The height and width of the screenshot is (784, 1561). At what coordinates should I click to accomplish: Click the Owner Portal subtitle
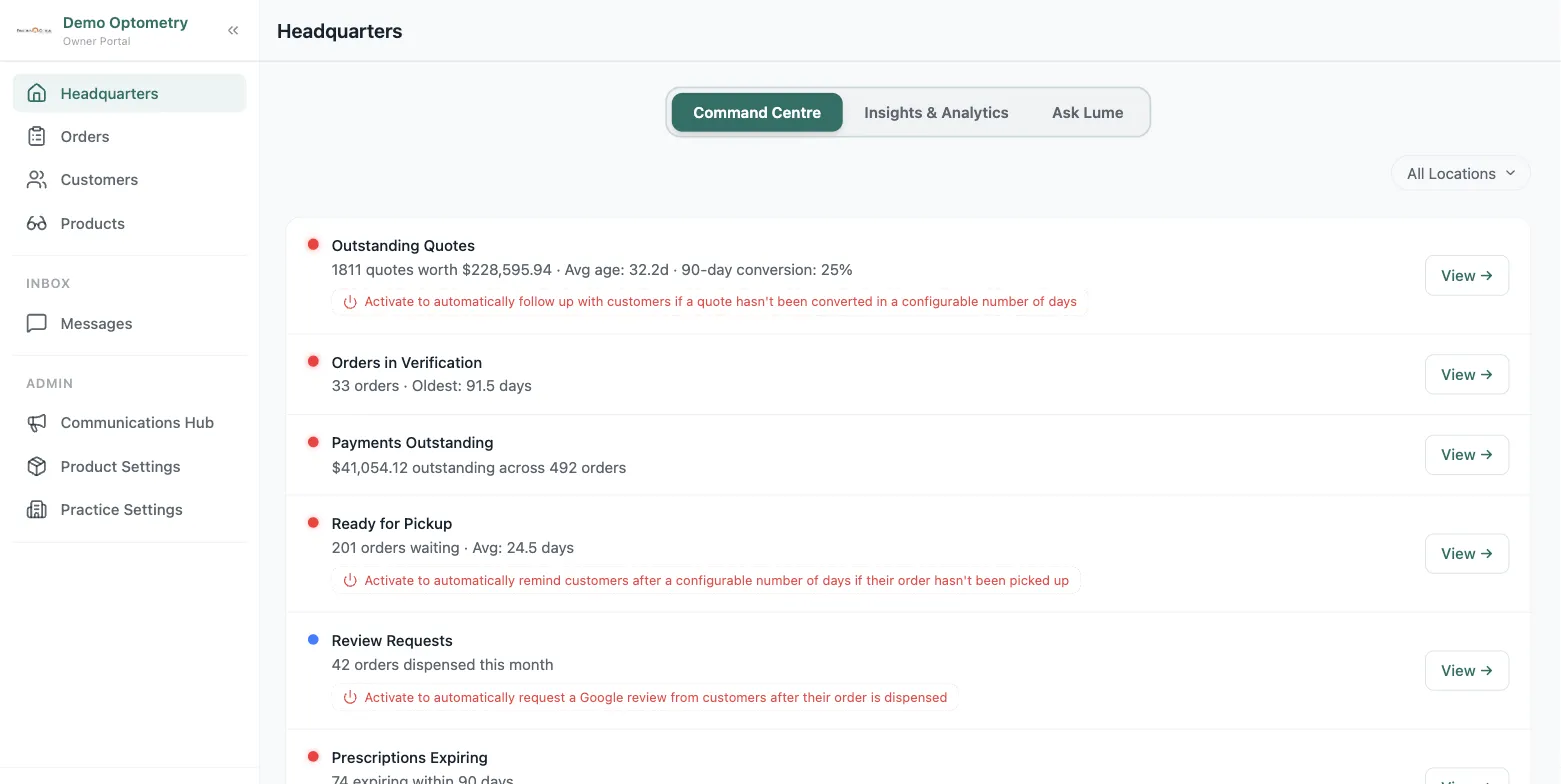click(97, 42)
